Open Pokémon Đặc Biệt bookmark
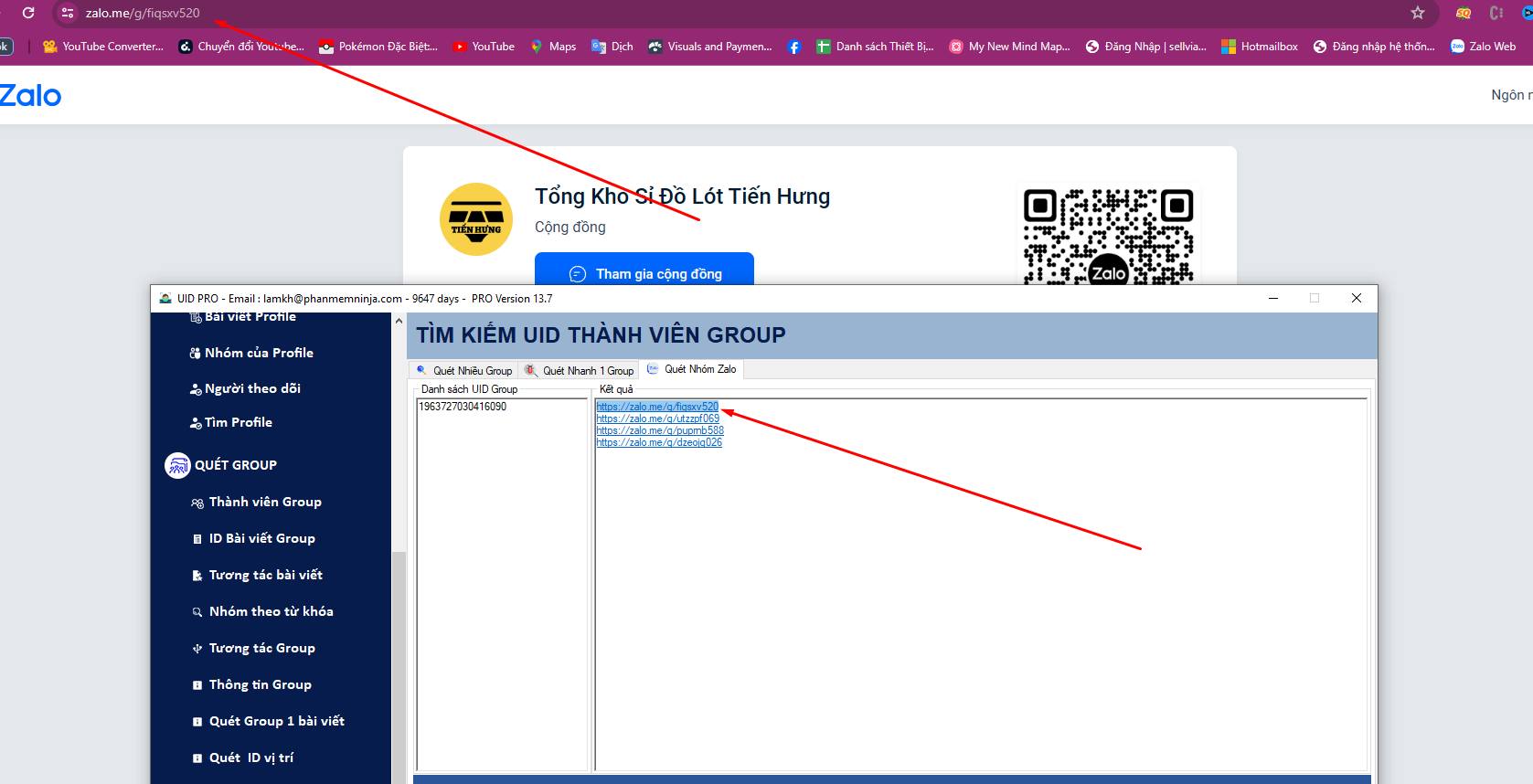The image size is (1533, 784). (378, 47)
